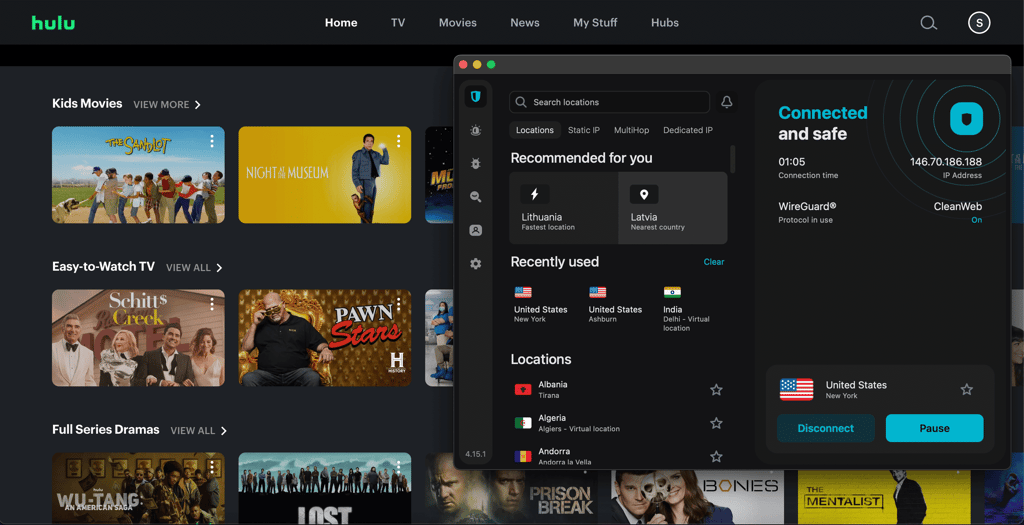Open the Hulu TV menu item
This screenshot has height=525, width=1024.
(398, 23)
